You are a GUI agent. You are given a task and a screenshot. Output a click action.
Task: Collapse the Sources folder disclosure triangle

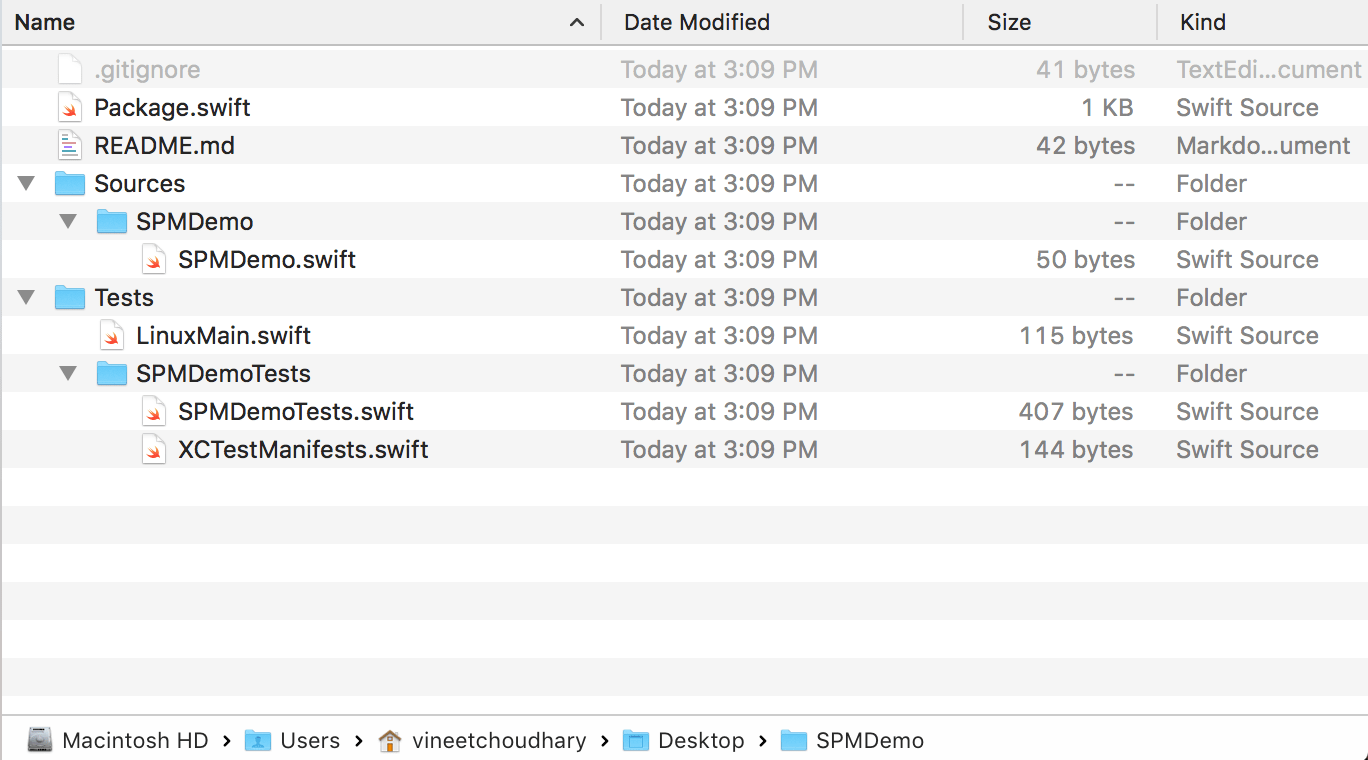click(27, 184)
